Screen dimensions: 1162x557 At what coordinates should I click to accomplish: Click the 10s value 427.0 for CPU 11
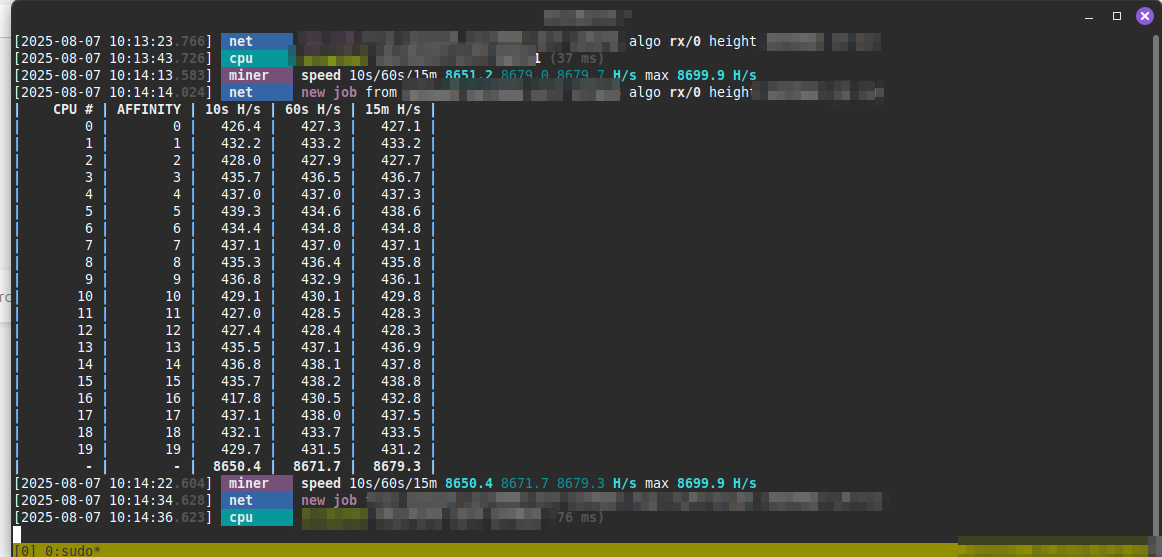point(241,313)
